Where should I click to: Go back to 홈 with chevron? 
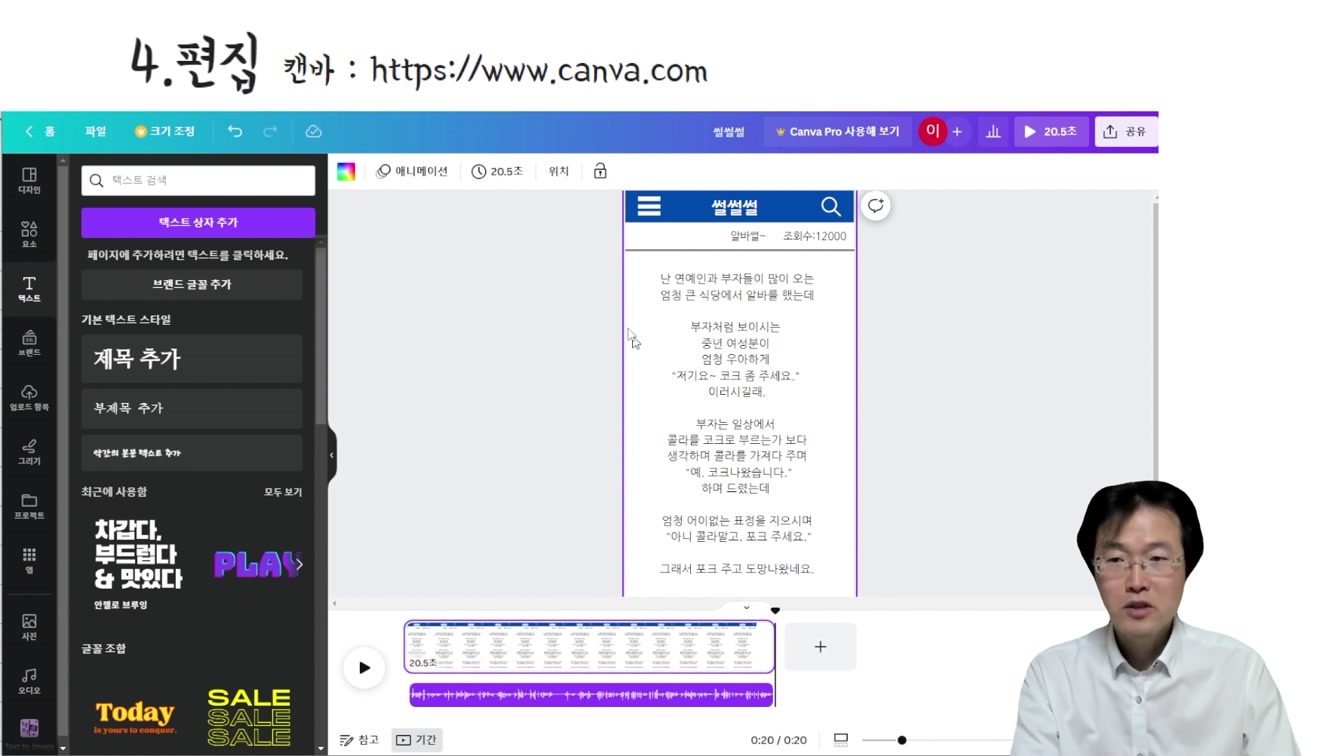39,131
